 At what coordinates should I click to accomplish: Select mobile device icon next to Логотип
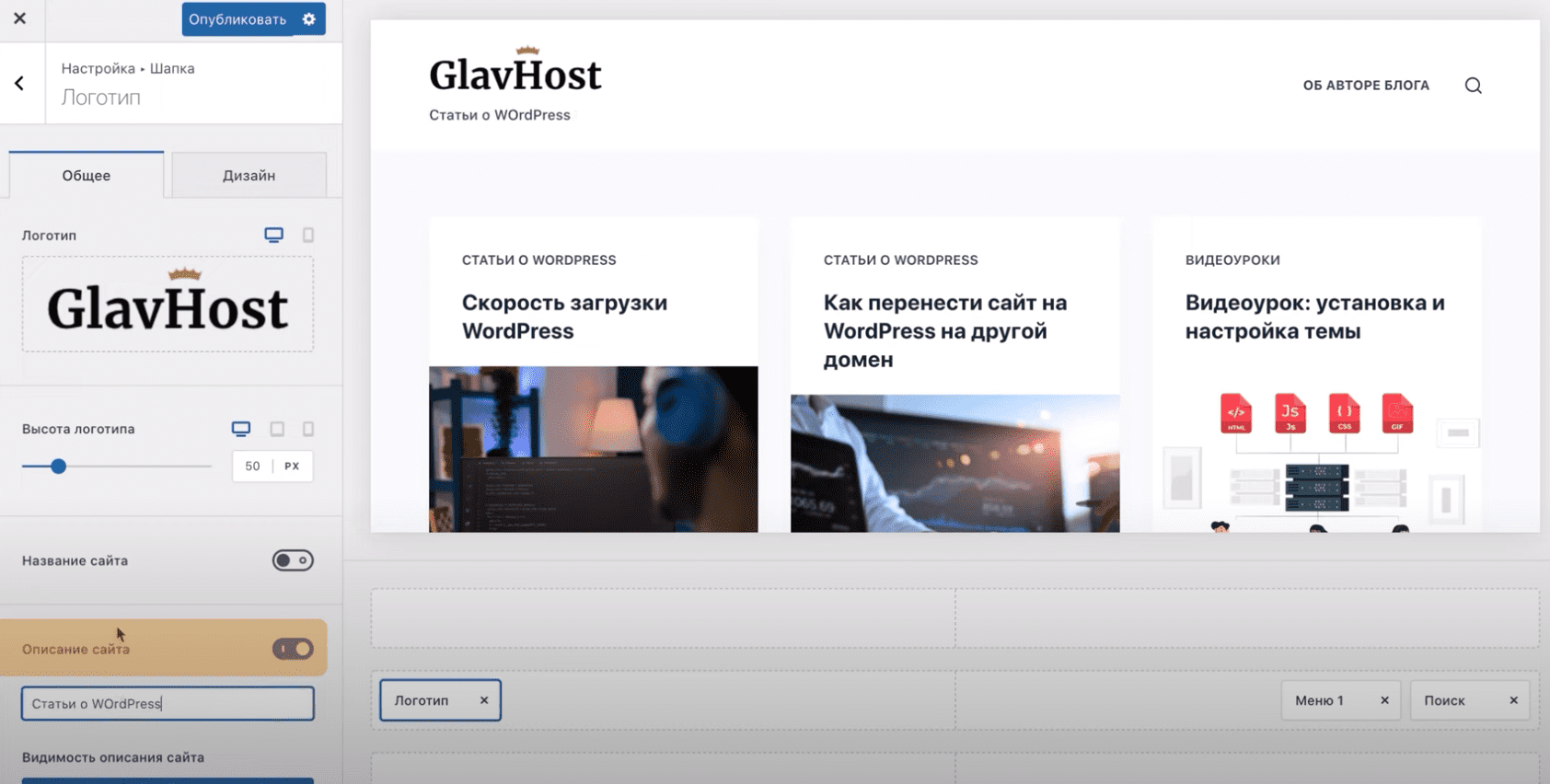(308, 235)
